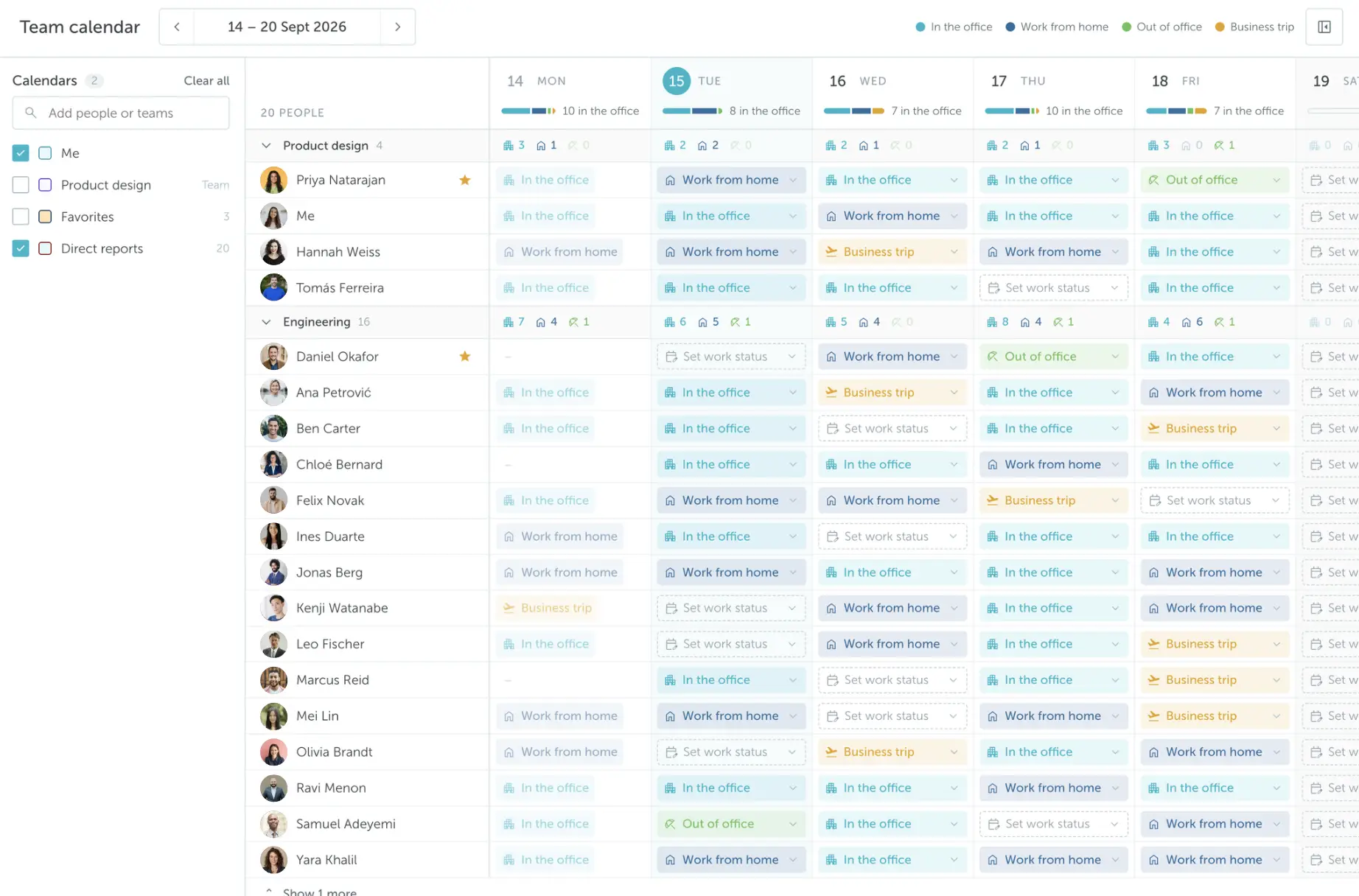Screen dimensions: 1359x896
Task: Open Daniel Okafor's Thursday Out of office dropdown
Action: pyautogui.click(x=1053, y=357)
